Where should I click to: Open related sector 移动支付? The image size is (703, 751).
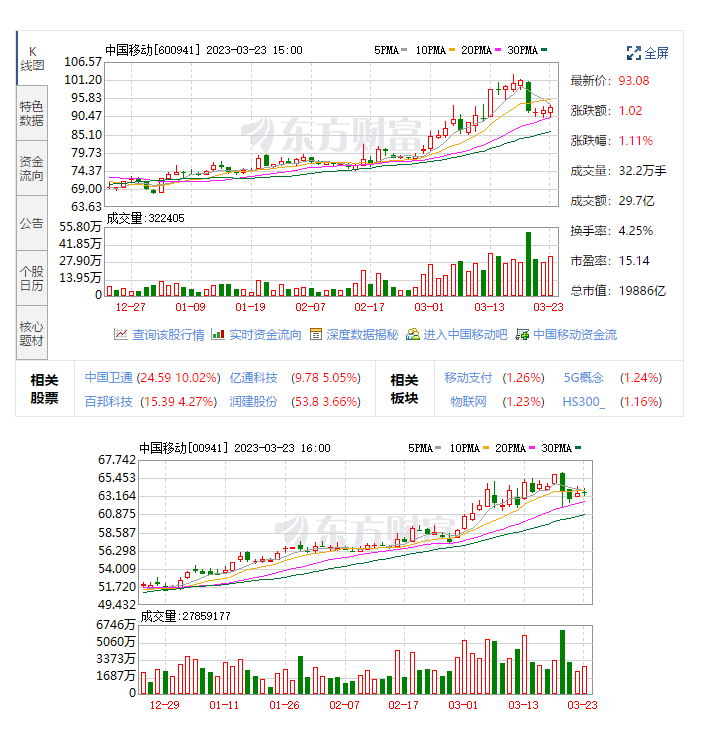[468, 378]
